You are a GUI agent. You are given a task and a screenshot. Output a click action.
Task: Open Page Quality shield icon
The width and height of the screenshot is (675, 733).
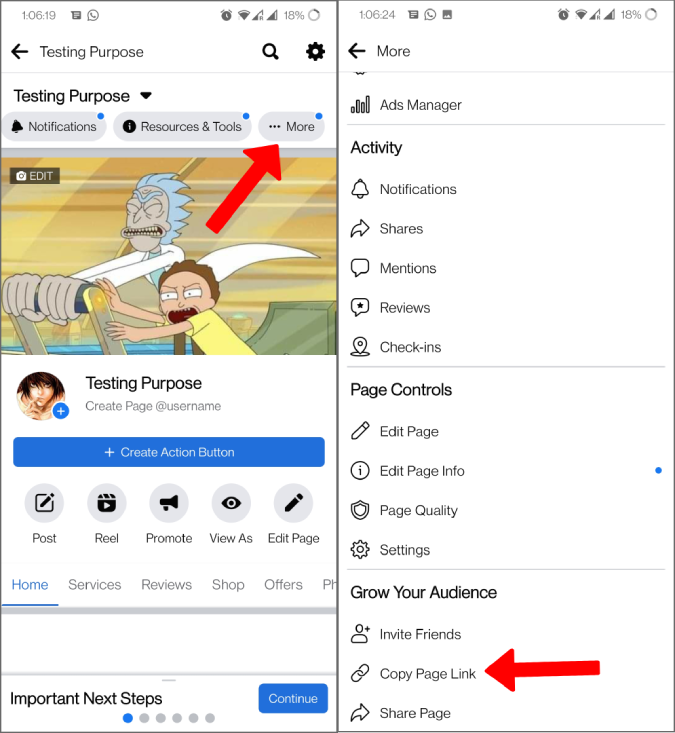(x=360, y=510)
